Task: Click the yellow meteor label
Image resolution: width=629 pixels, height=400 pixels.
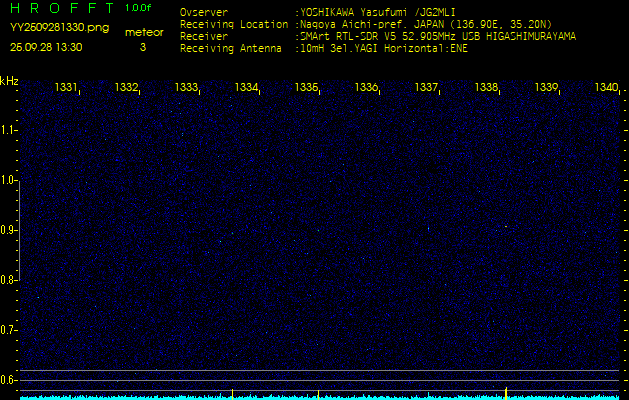Action: click(x=145, y=32)
